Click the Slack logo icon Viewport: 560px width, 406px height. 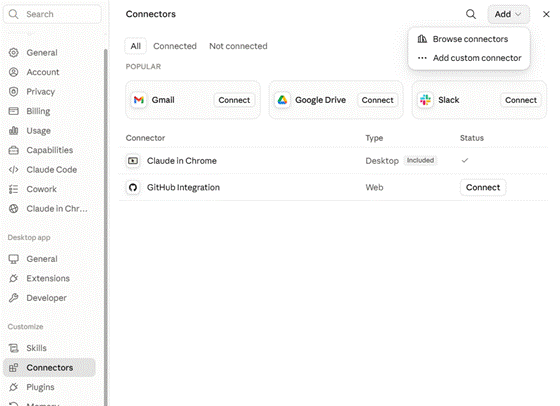[x=425, y=100]
